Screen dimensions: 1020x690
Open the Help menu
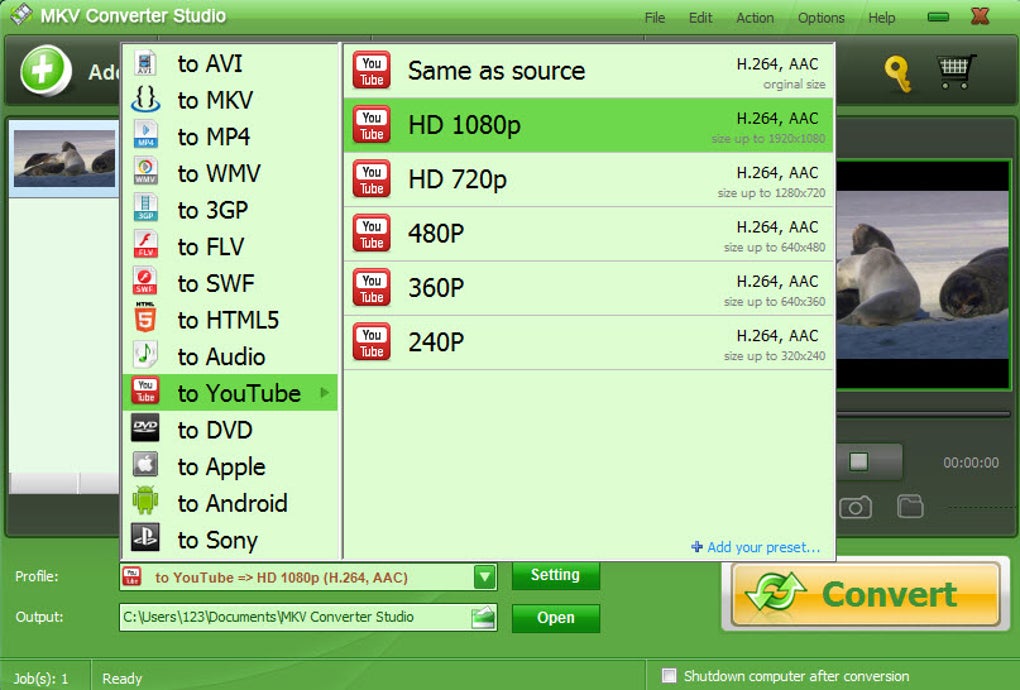[x=881, y=18]
